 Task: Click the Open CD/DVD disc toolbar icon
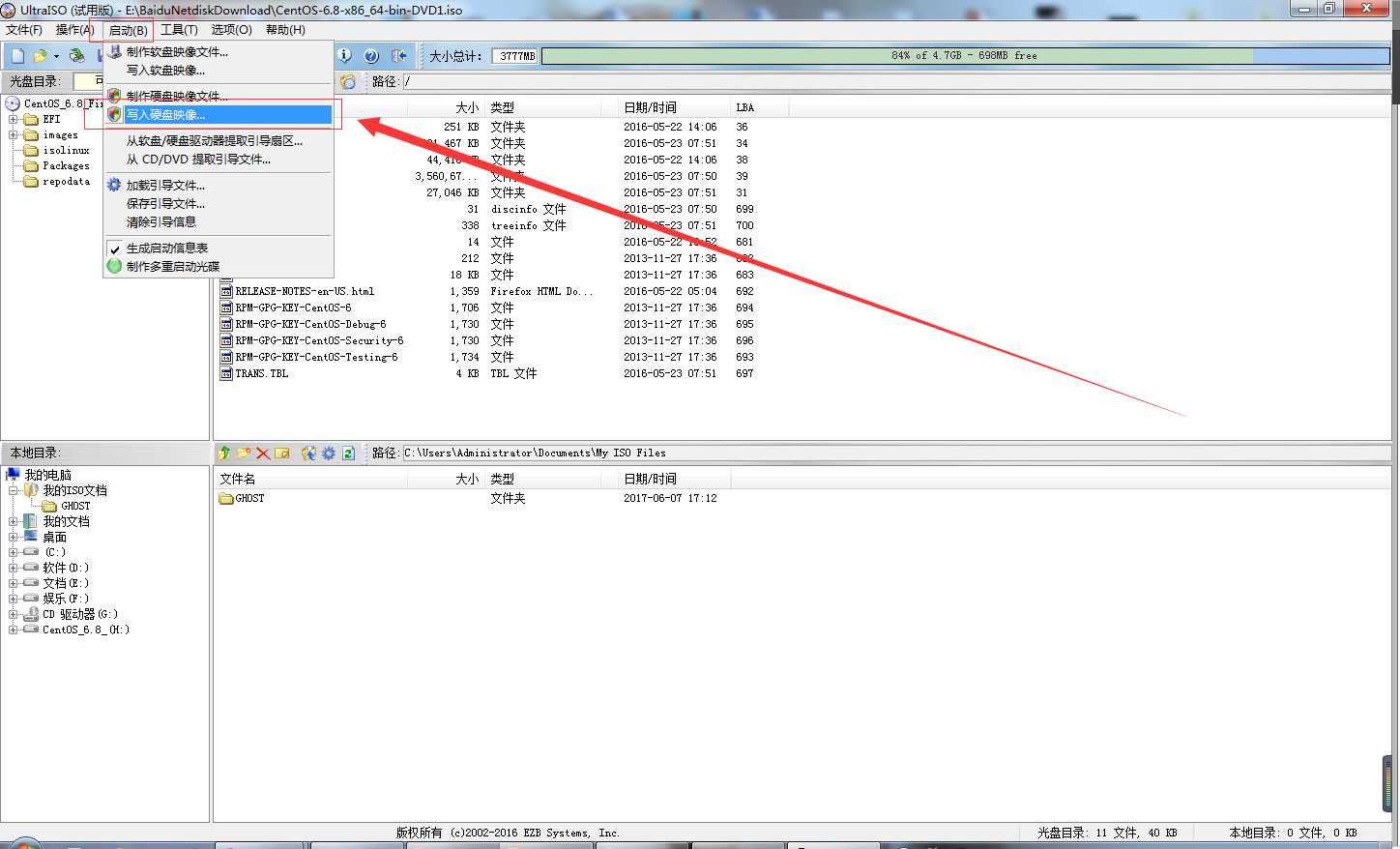(x=77, y=56)
